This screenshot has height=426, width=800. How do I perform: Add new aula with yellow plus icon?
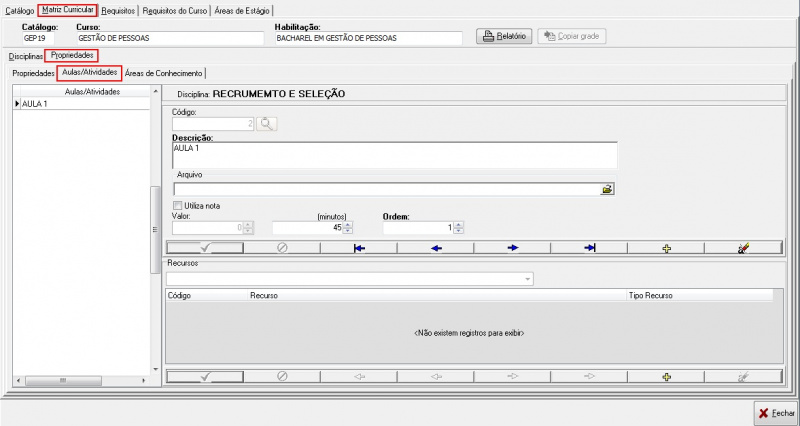(x=666, y=248)
